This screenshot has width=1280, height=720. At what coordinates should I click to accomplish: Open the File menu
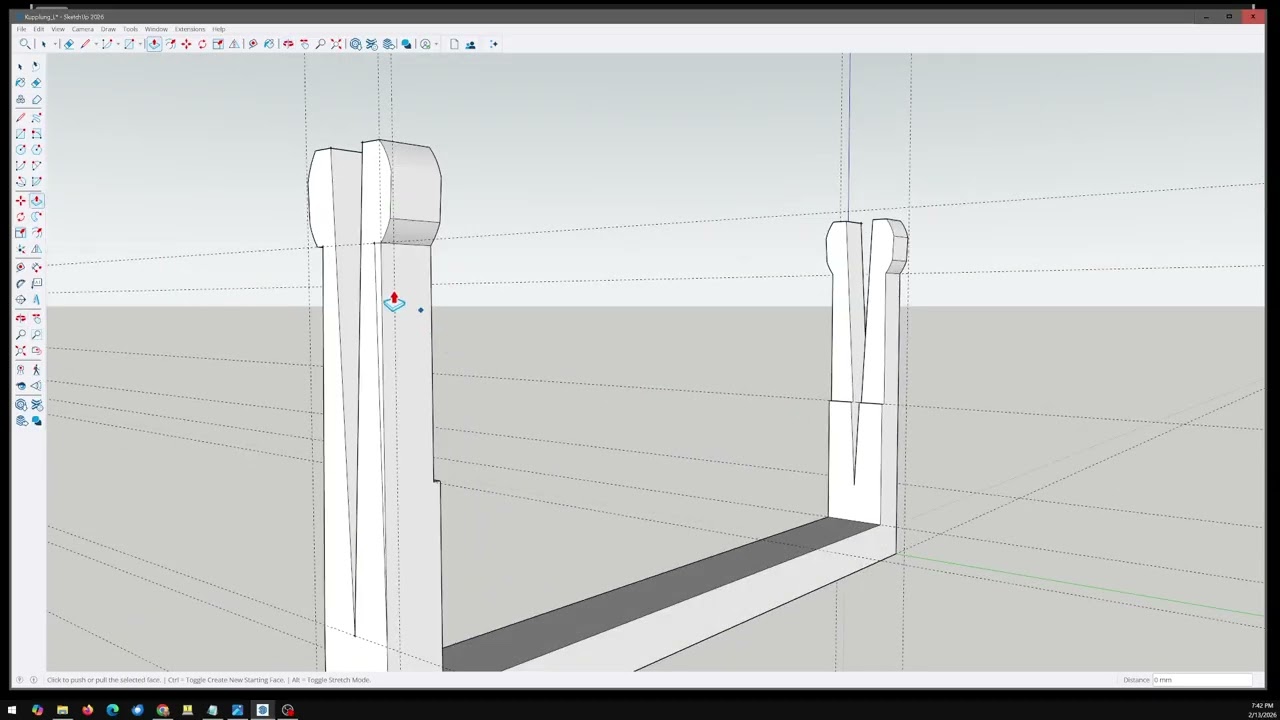[21, 29]
